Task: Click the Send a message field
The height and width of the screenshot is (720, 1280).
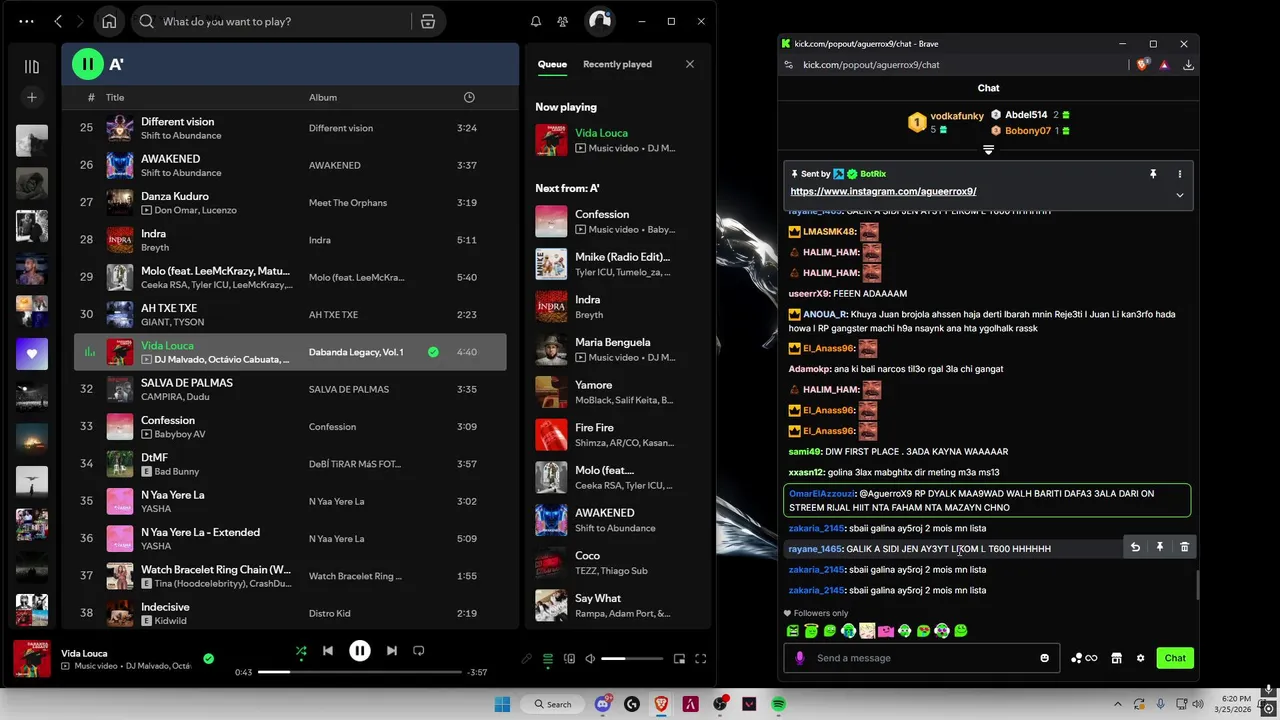Action: (x=922, y=658)
